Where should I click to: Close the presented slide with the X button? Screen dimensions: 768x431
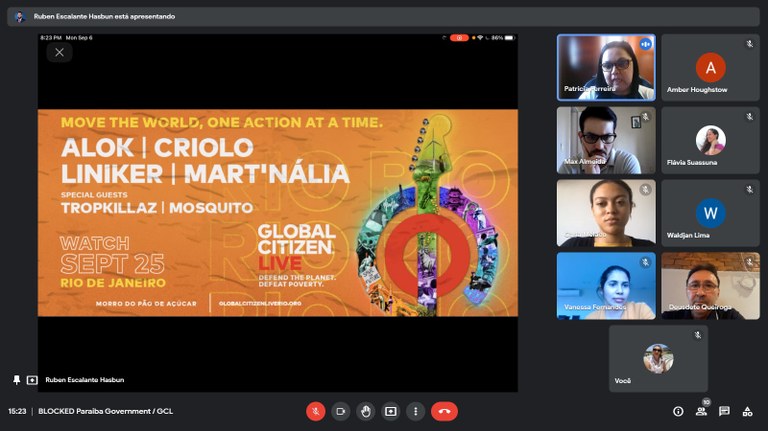[x=59, y=52]
